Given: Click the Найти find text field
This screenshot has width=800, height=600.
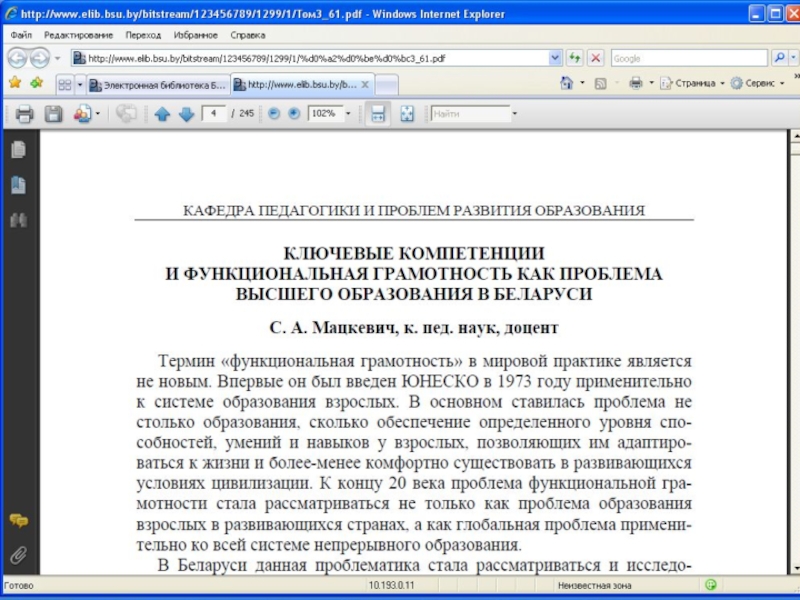Looking at the screenshot, I should [470, 114].
